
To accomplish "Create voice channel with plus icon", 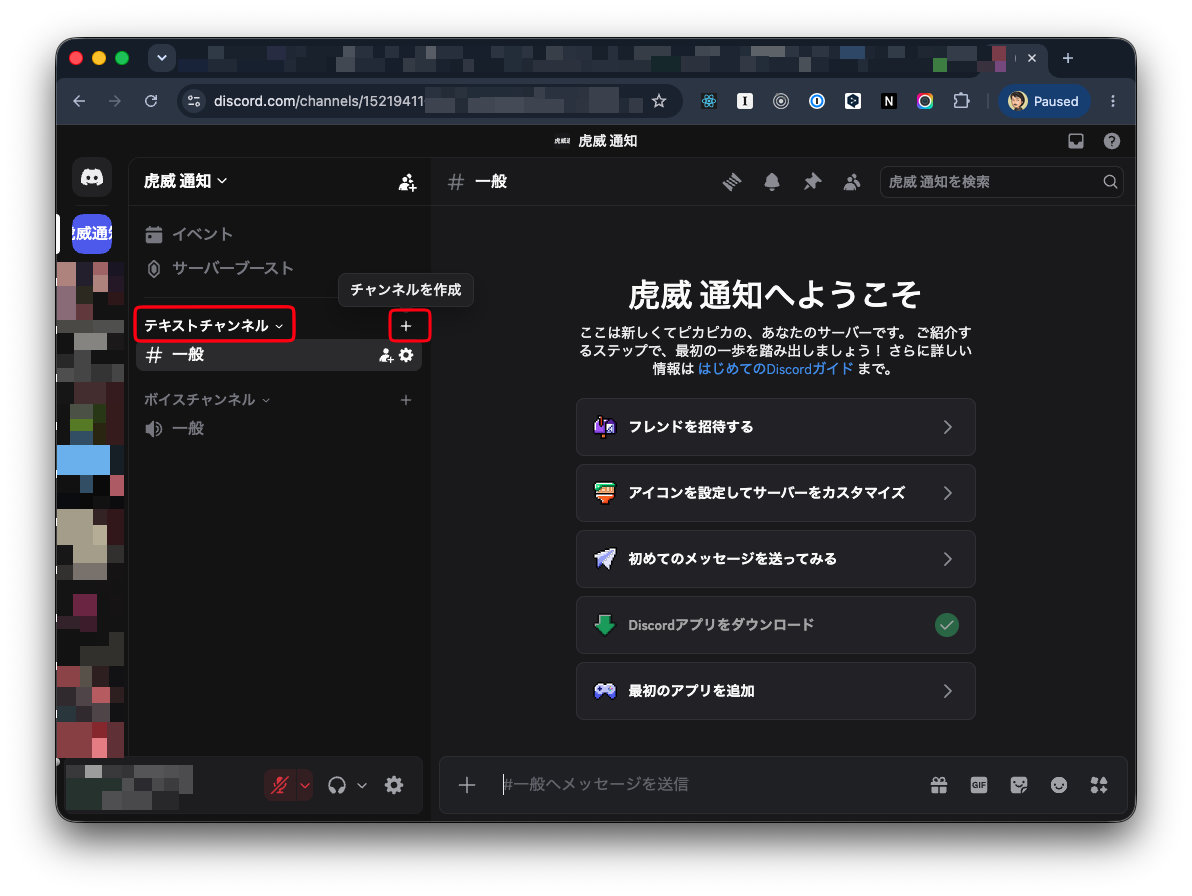I will tap(406, 400).
